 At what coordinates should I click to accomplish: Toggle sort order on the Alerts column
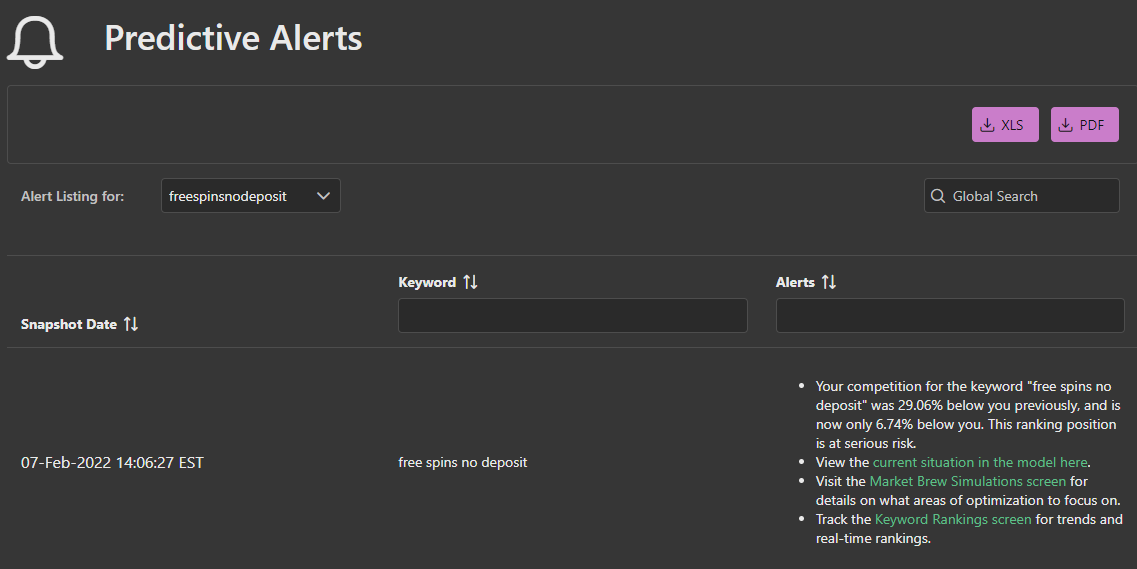tap(828, 282)
